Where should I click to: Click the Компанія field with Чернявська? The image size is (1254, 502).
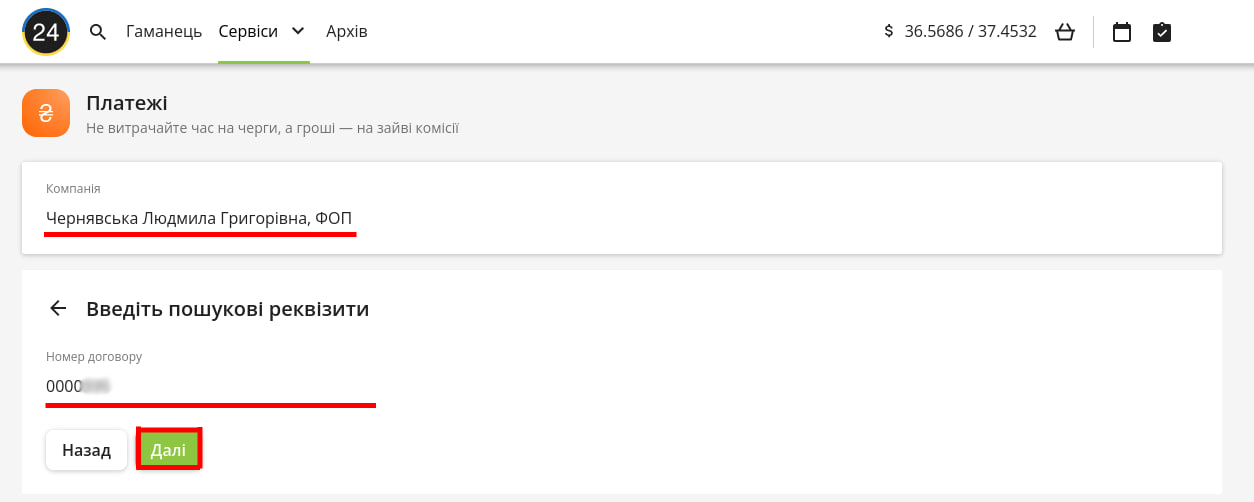(x=200, y=218)
